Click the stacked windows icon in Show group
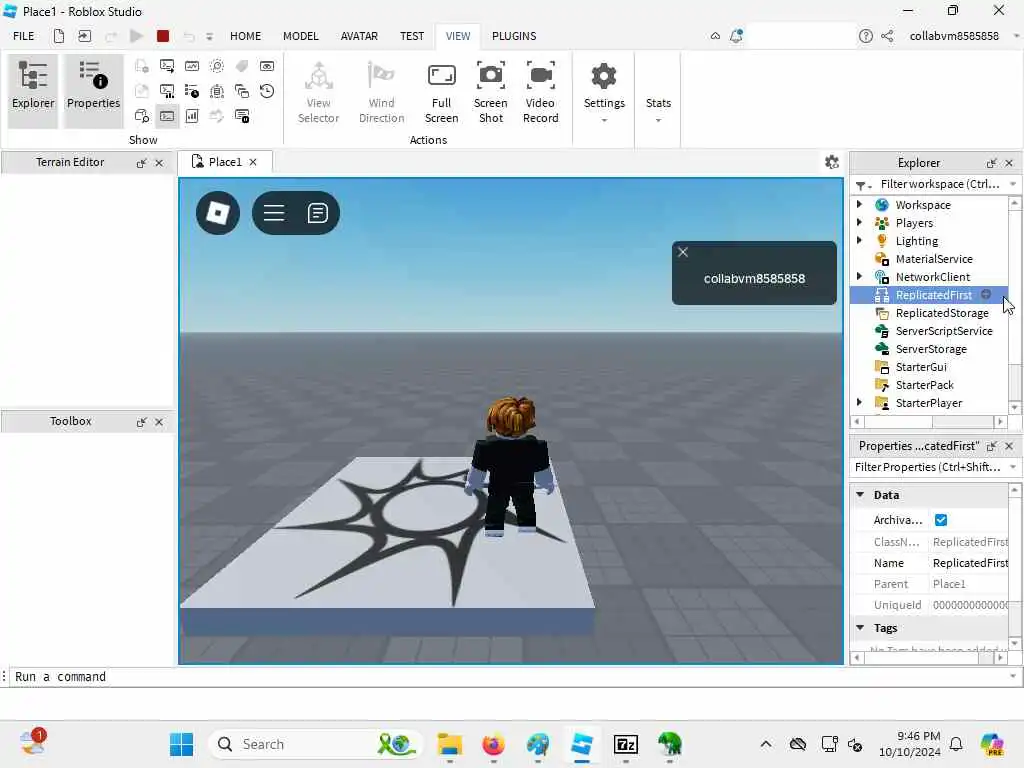Image resolution: width=1024 pixels, height=768 pixels. pos(242,91)
